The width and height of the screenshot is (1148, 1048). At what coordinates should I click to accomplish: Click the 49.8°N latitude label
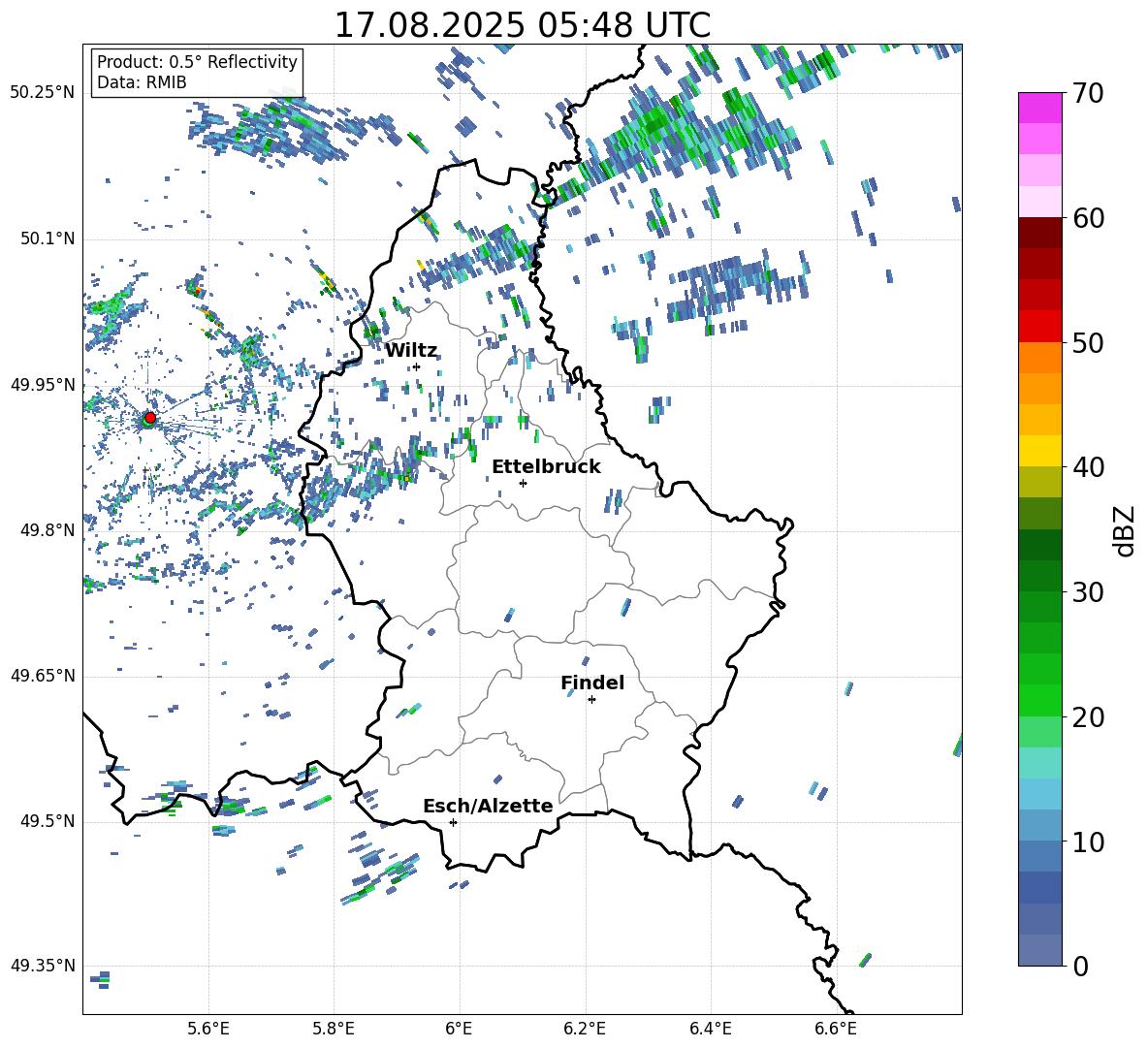click(47, 530)
